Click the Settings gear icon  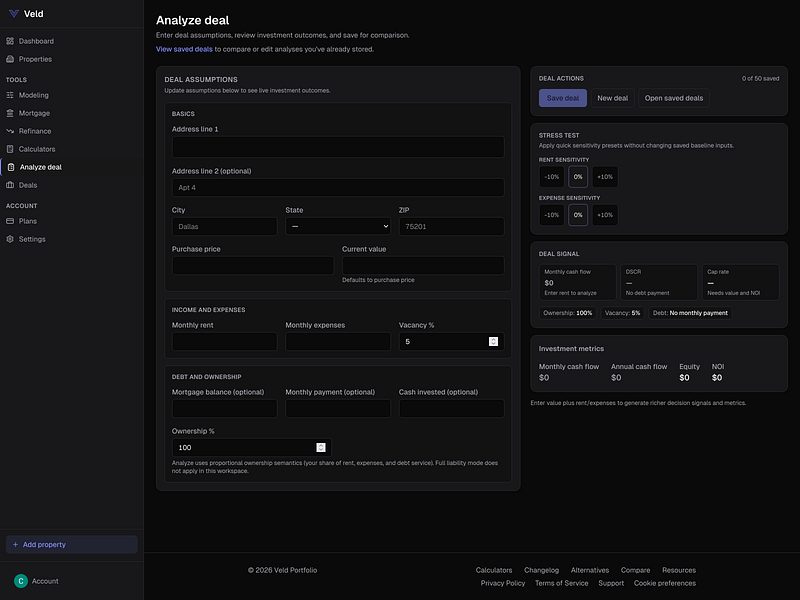[10, 239]
